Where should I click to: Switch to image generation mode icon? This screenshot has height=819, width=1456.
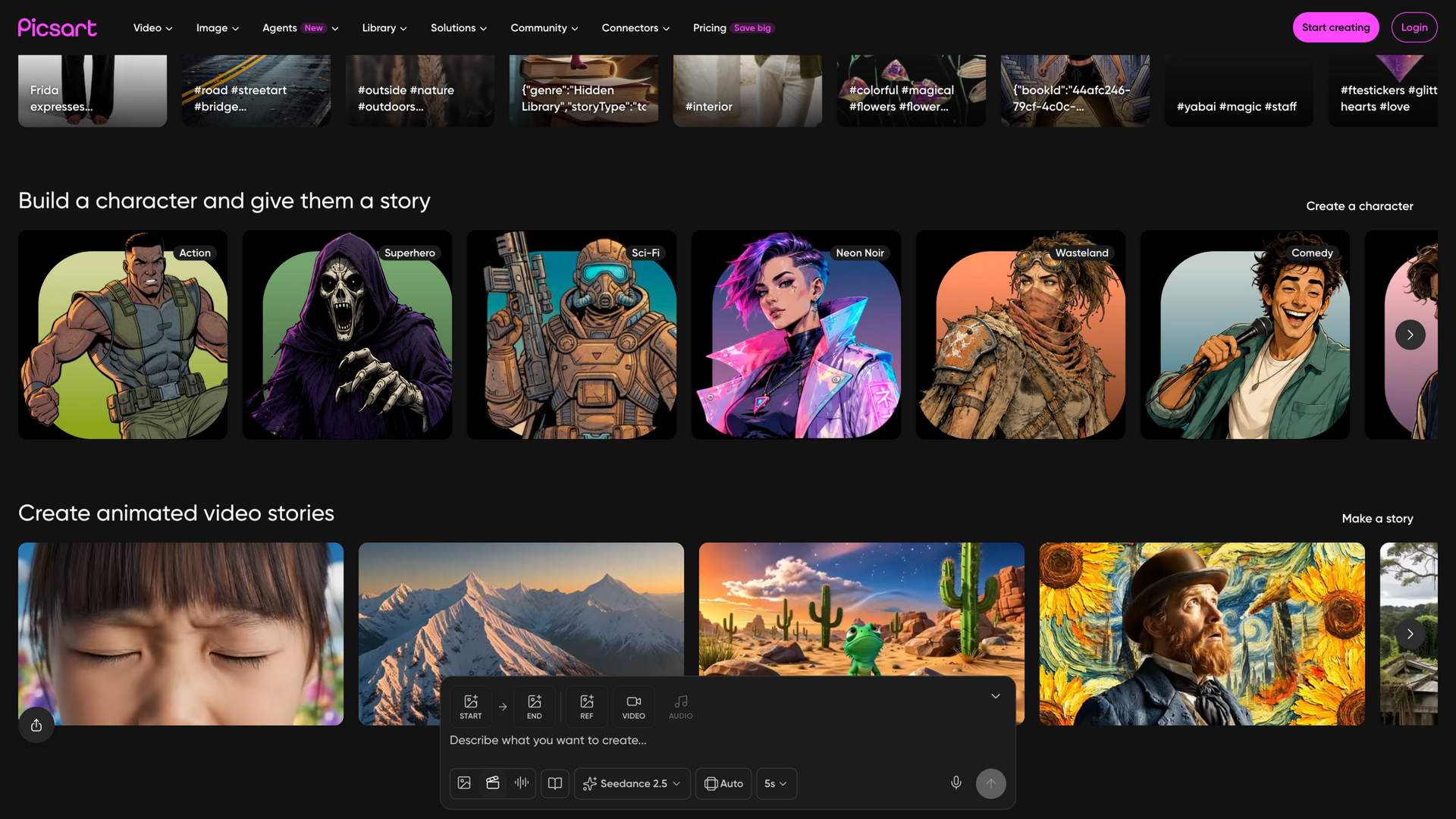click(465, 783)
